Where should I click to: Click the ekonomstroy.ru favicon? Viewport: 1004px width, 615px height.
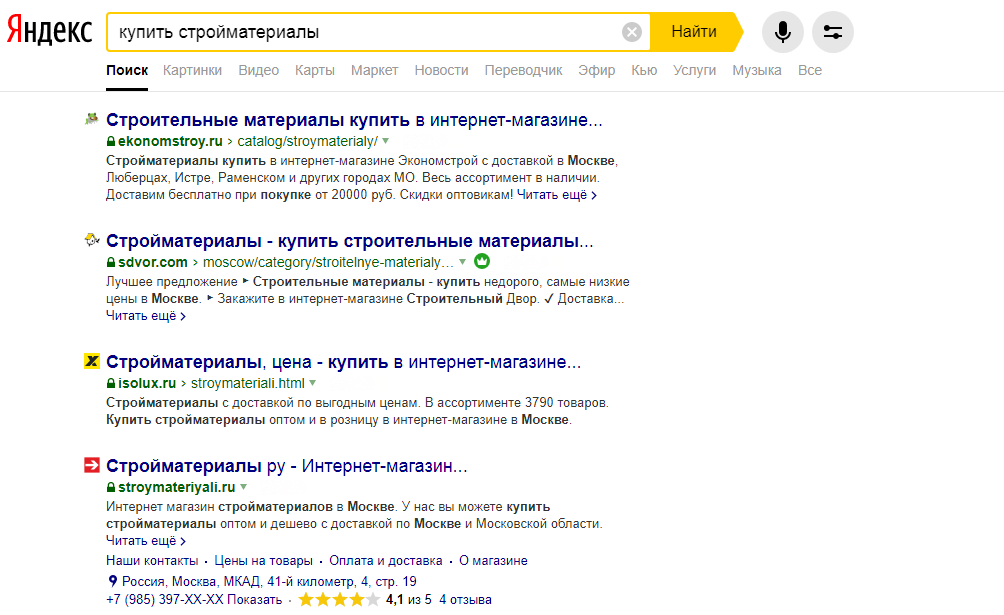(x=92, y=119)
